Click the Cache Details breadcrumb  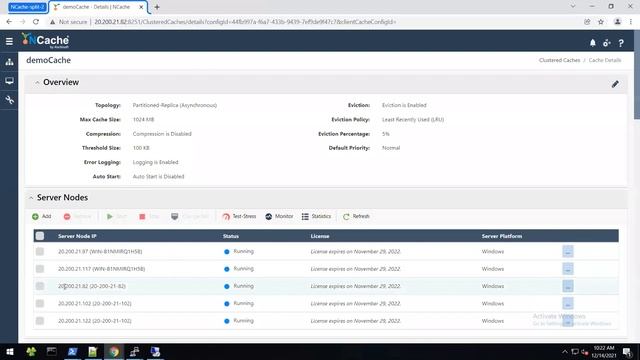pyautogui.click(x=604, y=60)
